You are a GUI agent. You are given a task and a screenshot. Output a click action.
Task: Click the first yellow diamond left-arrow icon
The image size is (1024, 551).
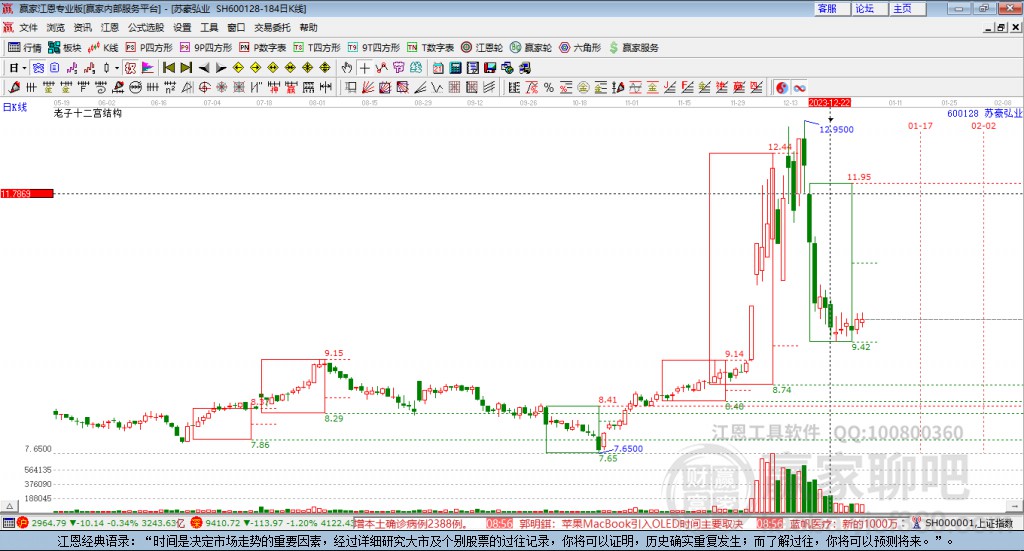238,68
